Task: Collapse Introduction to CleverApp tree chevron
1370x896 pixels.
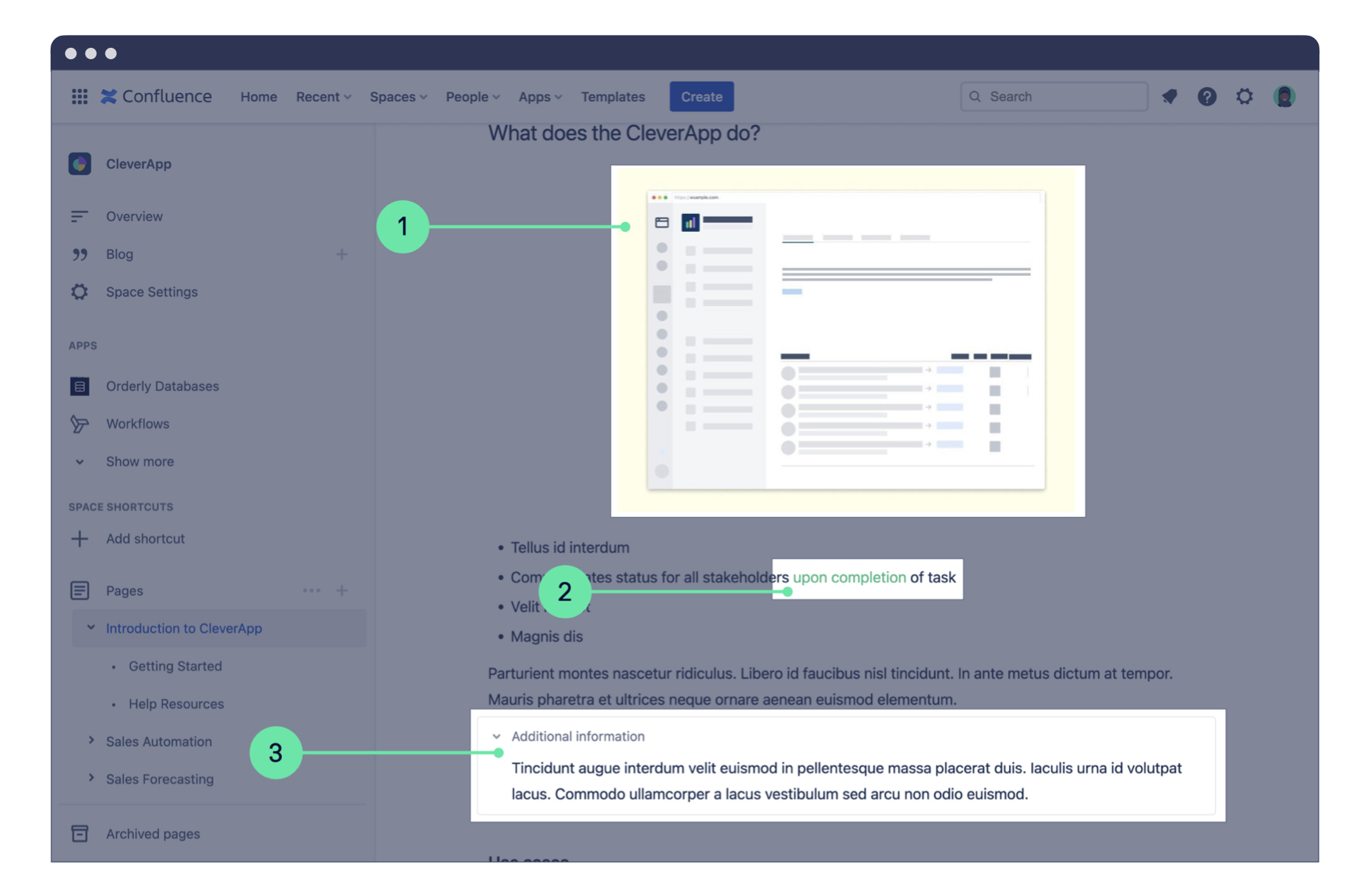Action: click(91, 628)
